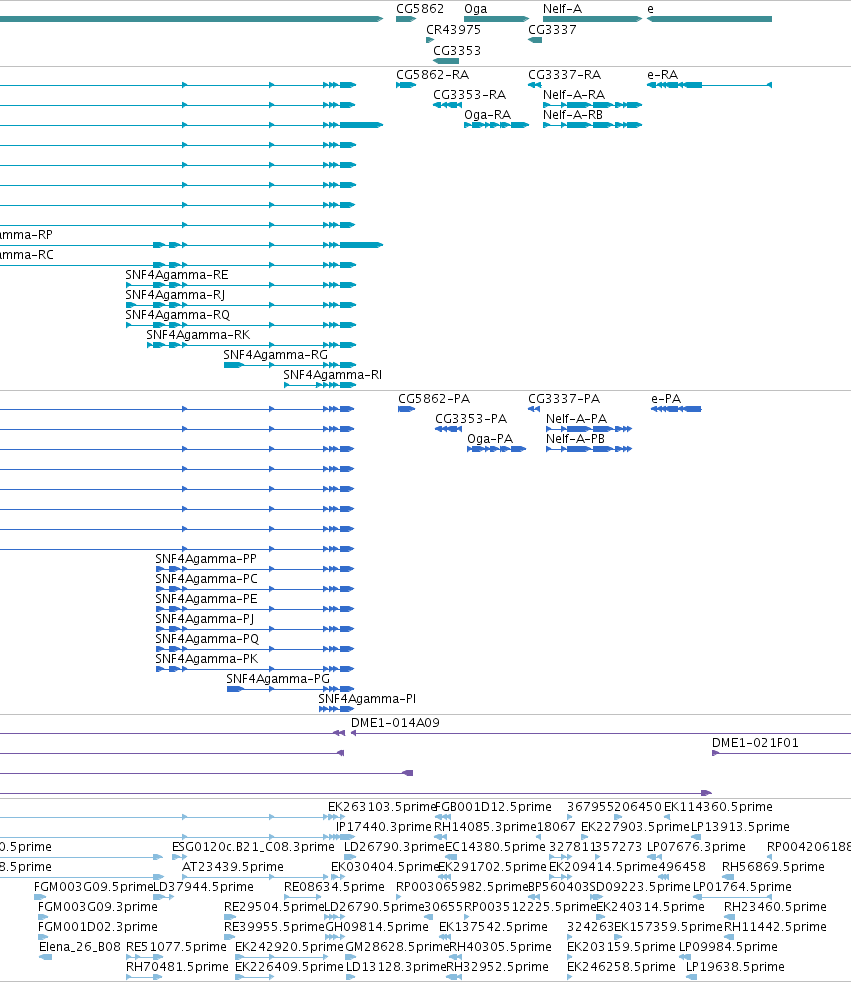Select transcript CG5862-RA
Image resolution: width=851 pixels, height=982 pixels.
432,75
